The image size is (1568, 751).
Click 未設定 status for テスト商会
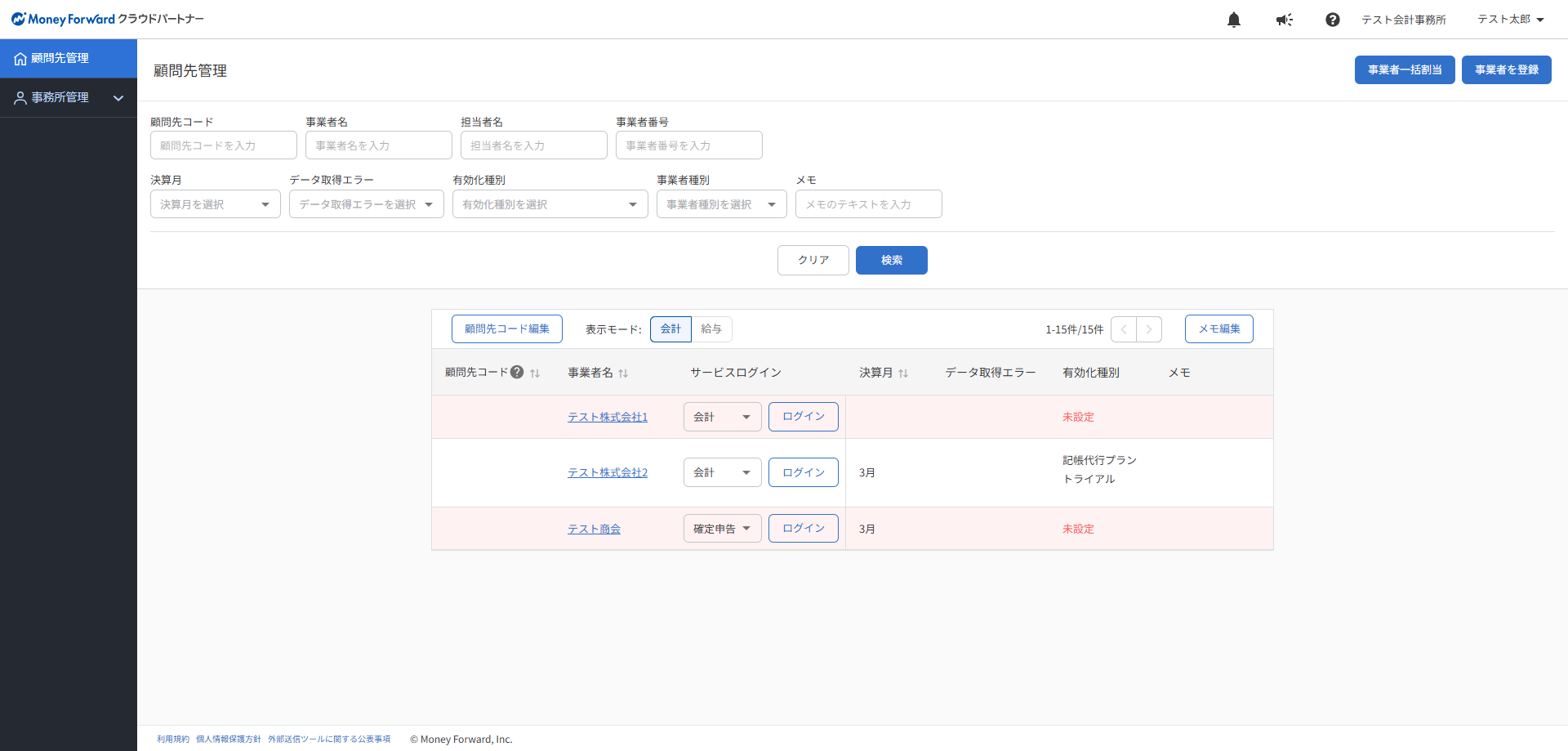(1078, 529)
